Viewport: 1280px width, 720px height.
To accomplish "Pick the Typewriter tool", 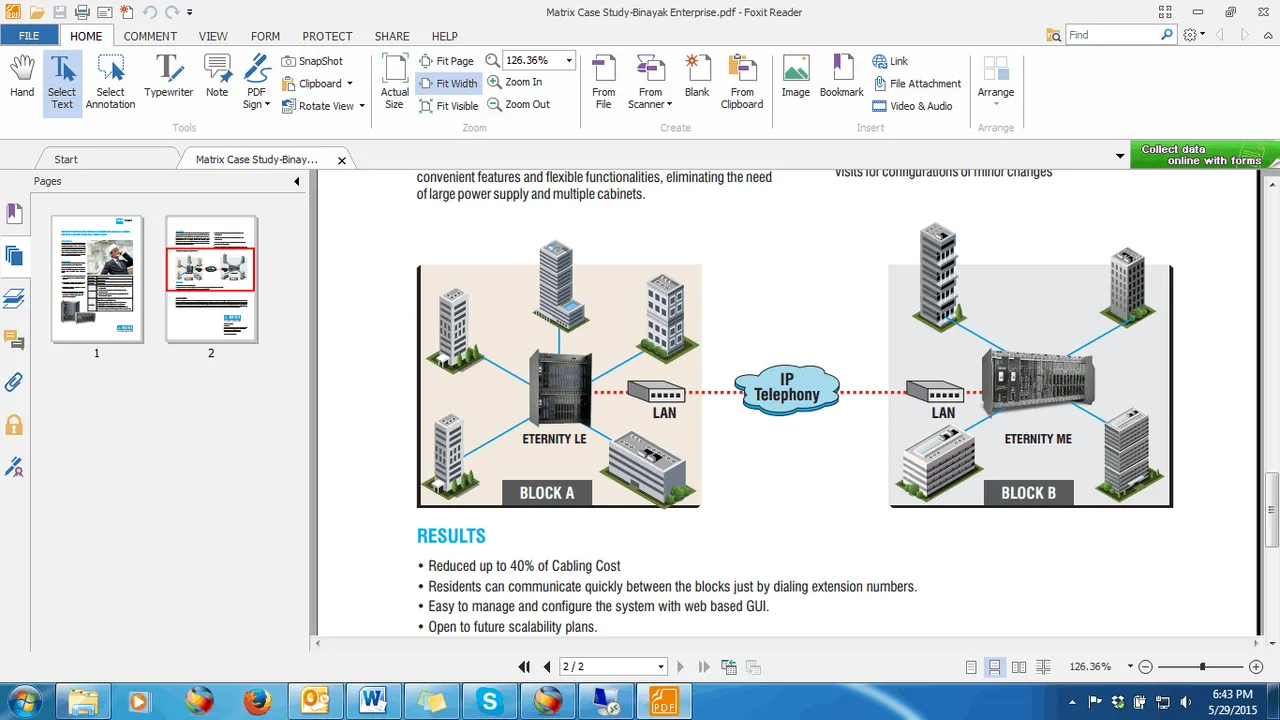I will click(x=168, y=76).
